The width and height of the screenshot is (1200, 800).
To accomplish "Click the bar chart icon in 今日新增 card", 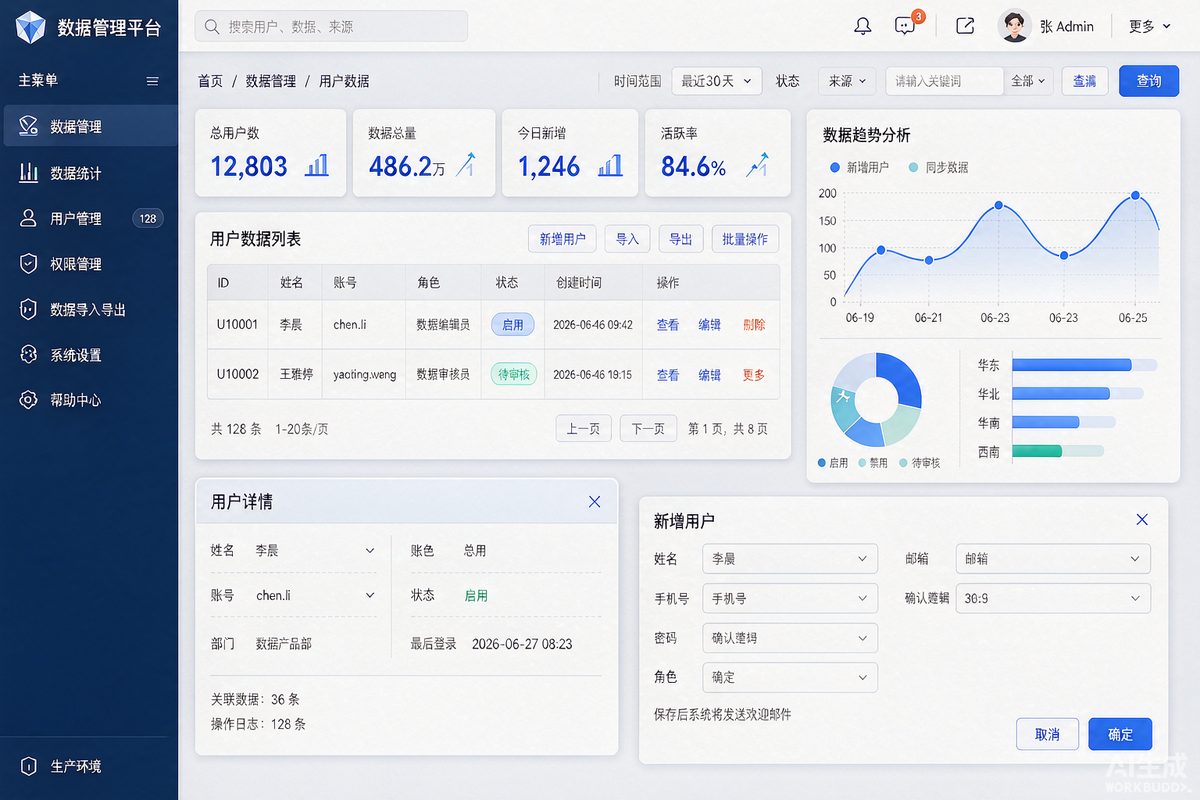I will pyautogui.click(x=610, y=165).
